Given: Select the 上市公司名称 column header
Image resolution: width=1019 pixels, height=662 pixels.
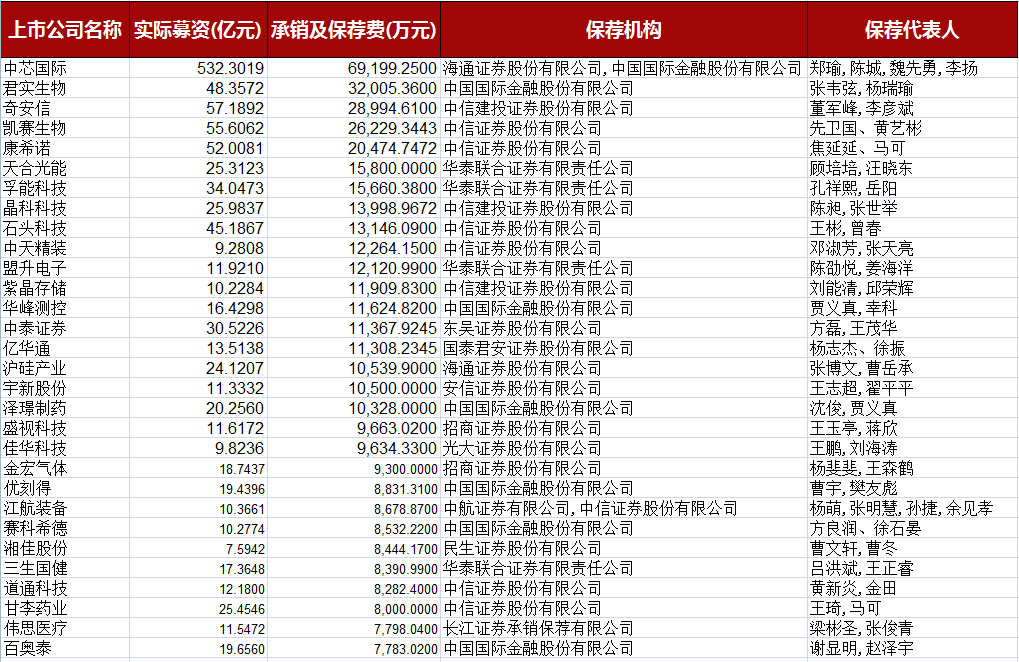Looking at the screenshot, I should click(x=65, y=29).
